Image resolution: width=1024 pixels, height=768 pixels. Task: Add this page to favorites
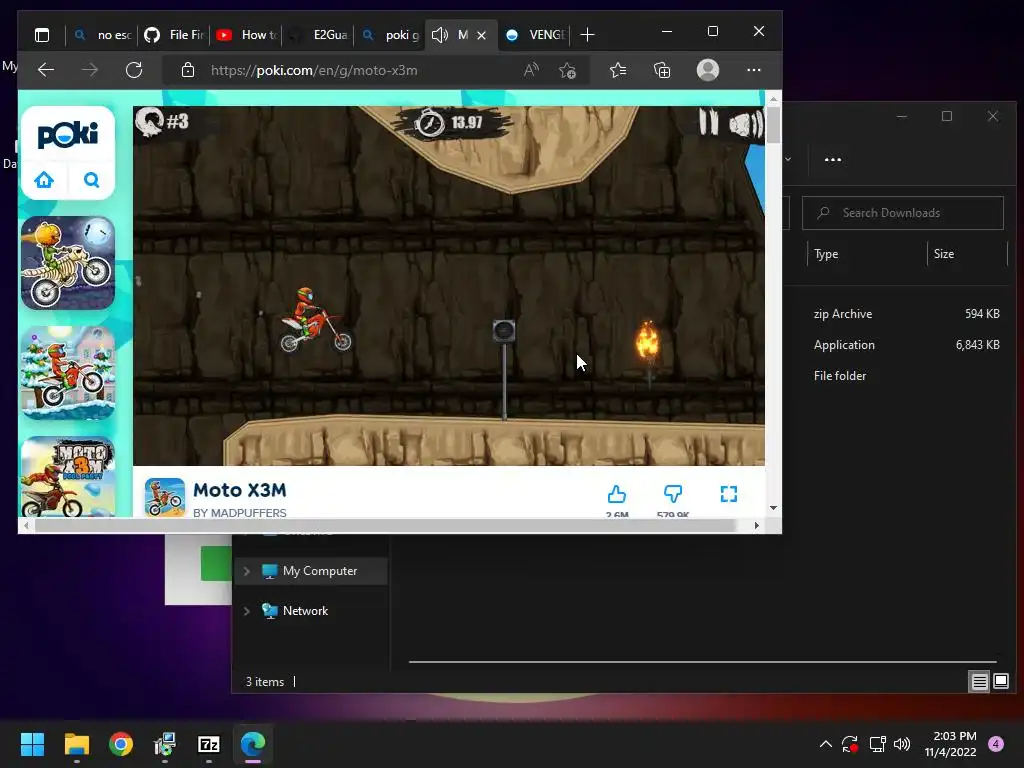pyautogui.click(x=568, y=70)
